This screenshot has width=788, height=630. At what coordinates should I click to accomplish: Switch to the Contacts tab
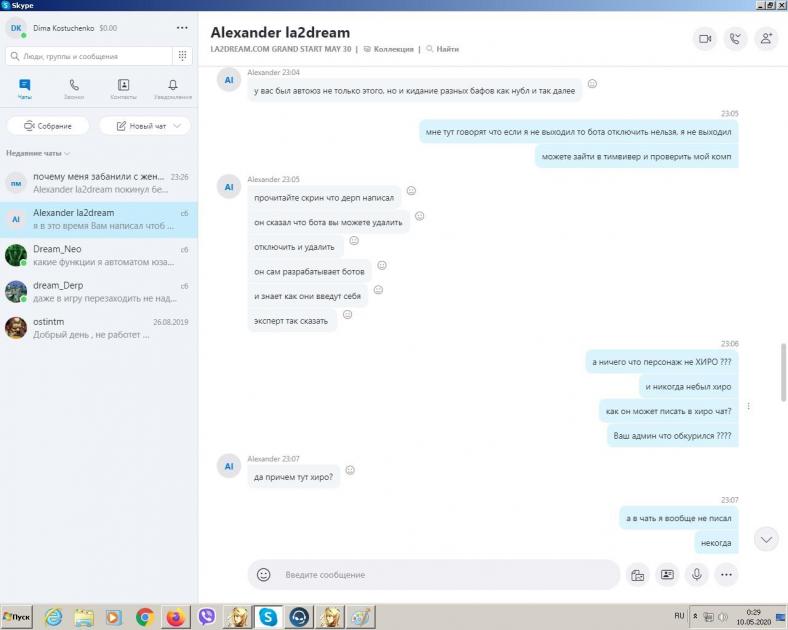click(x=123, y=89)
